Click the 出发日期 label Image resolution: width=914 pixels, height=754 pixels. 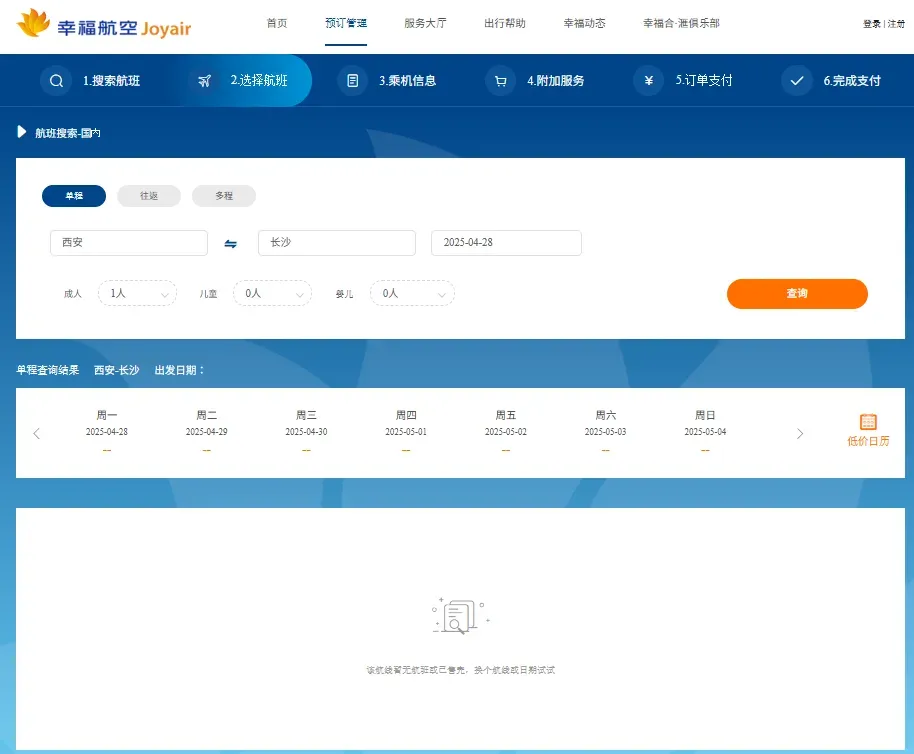179,370
